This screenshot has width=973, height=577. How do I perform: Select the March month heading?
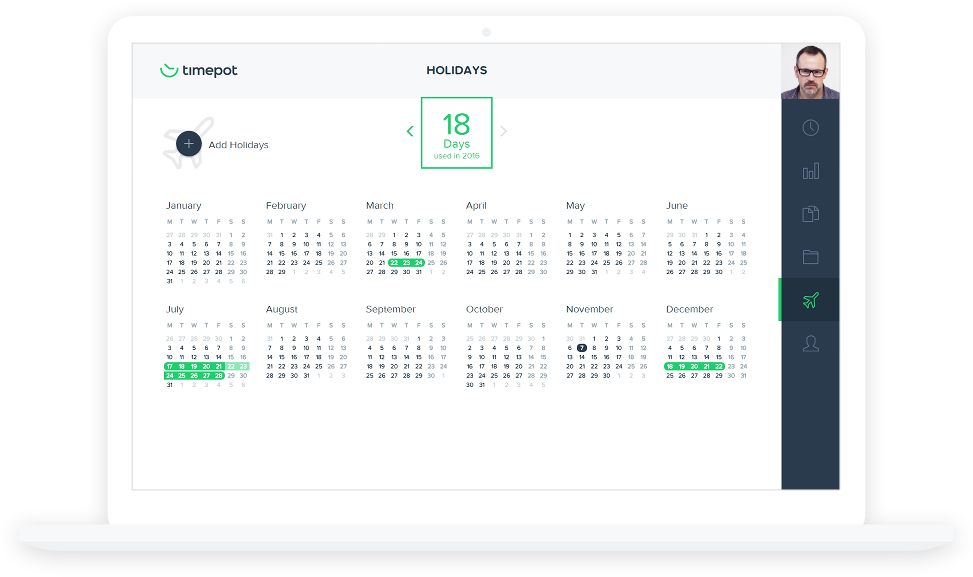coord(380,205)
